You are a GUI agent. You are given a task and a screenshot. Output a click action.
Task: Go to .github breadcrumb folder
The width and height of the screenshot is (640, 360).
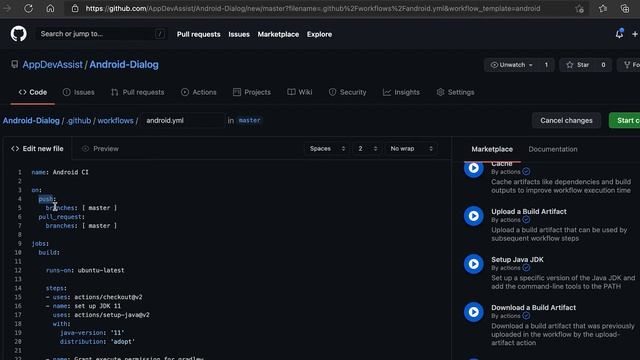tap(79, 120)
